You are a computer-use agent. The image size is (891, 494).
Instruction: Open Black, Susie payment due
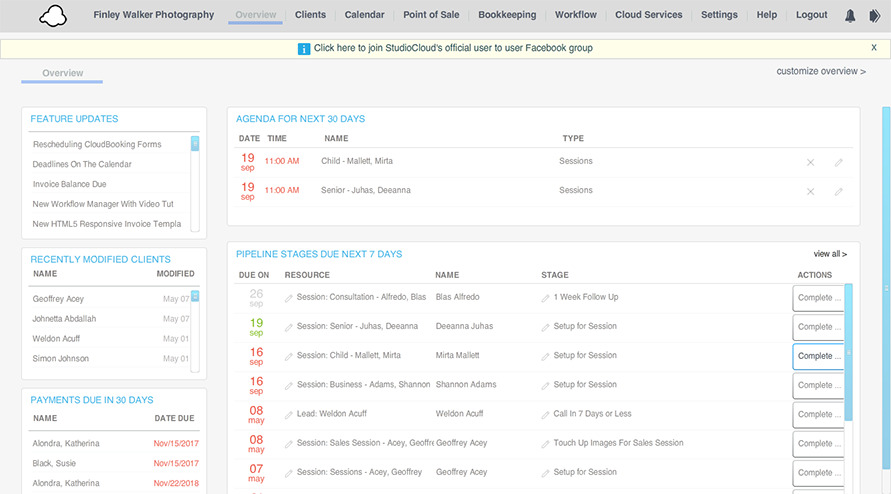pos(54,463)
